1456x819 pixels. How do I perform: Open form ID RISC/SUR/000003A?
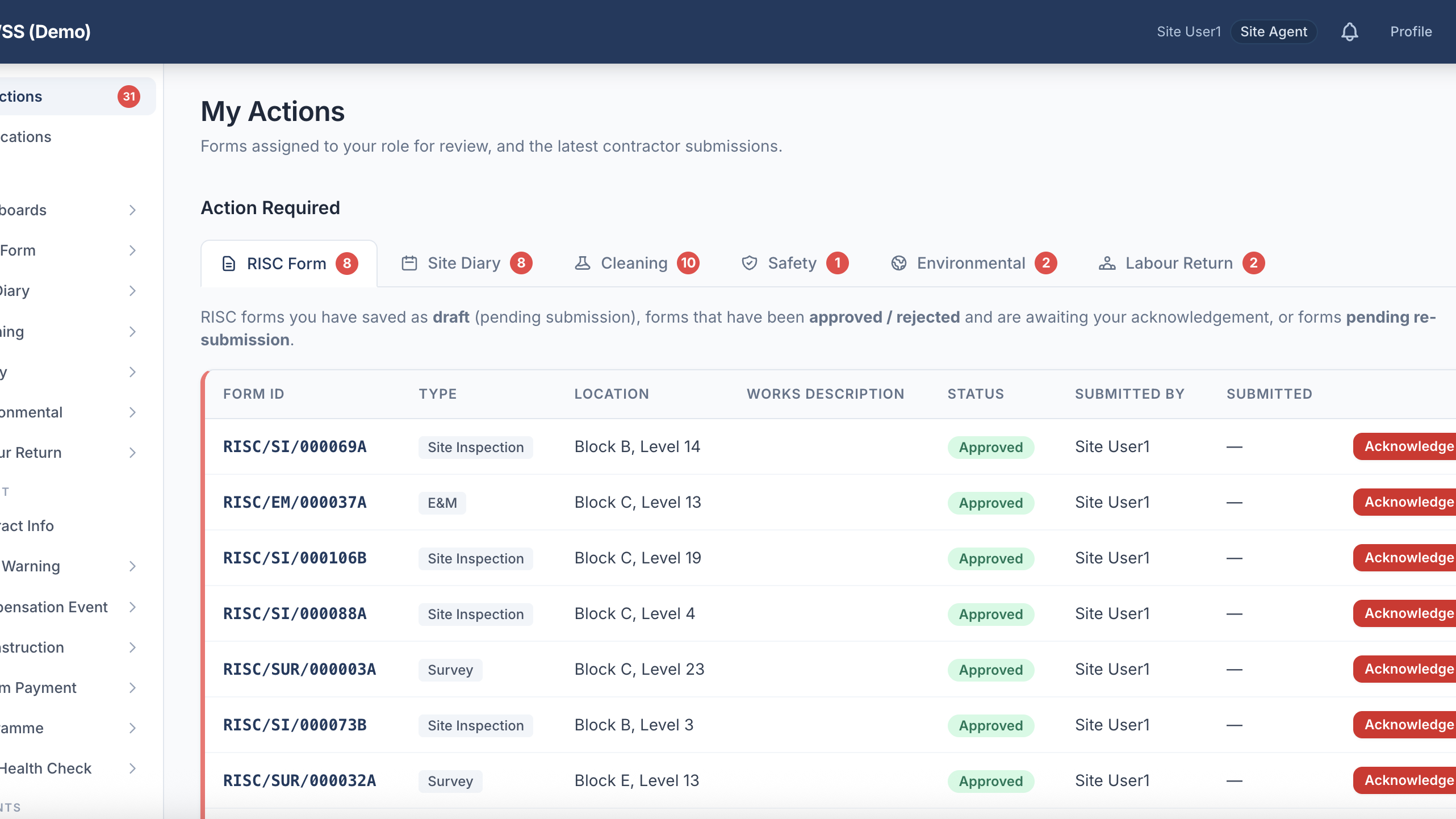(299, 669)
